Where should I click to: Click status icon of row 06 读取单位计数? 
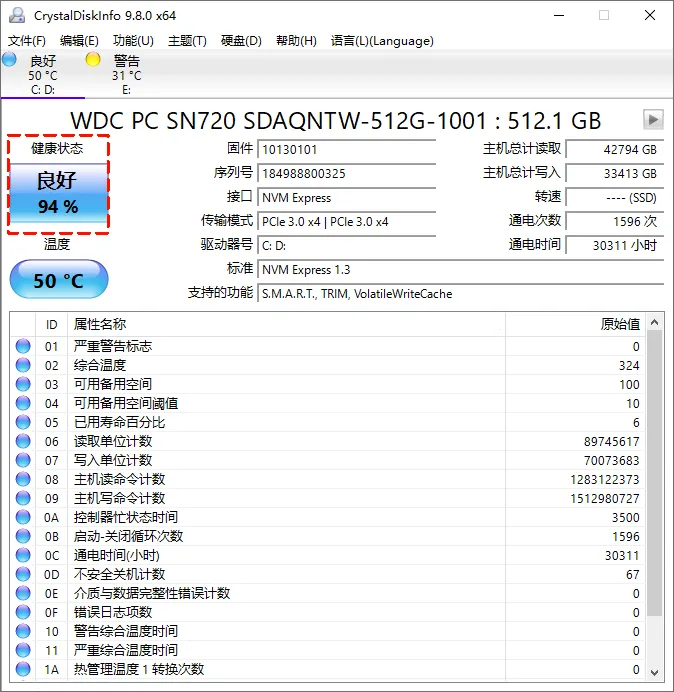(x=23, y=441)
